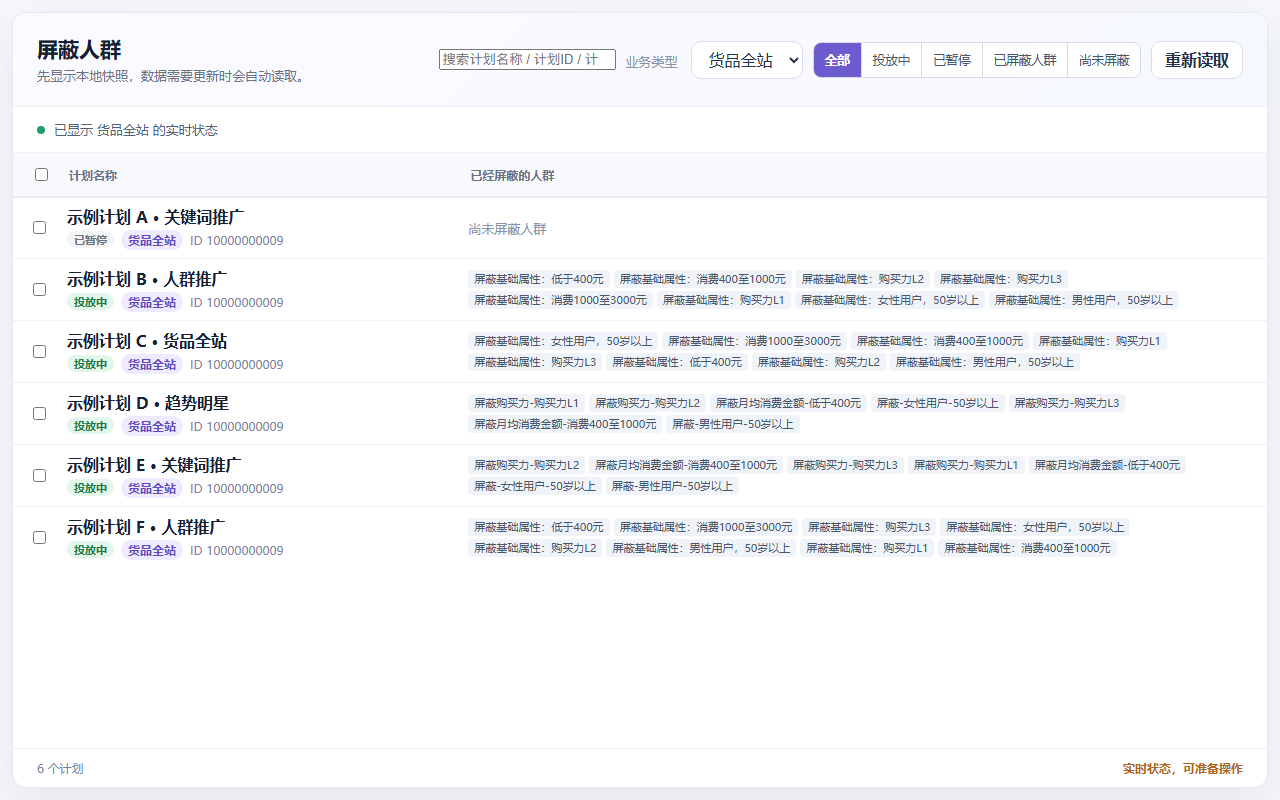The height and width of the screenshot is (800, 1280).
Task: Filter by 投放中 status
Action: tap(891, 60)
